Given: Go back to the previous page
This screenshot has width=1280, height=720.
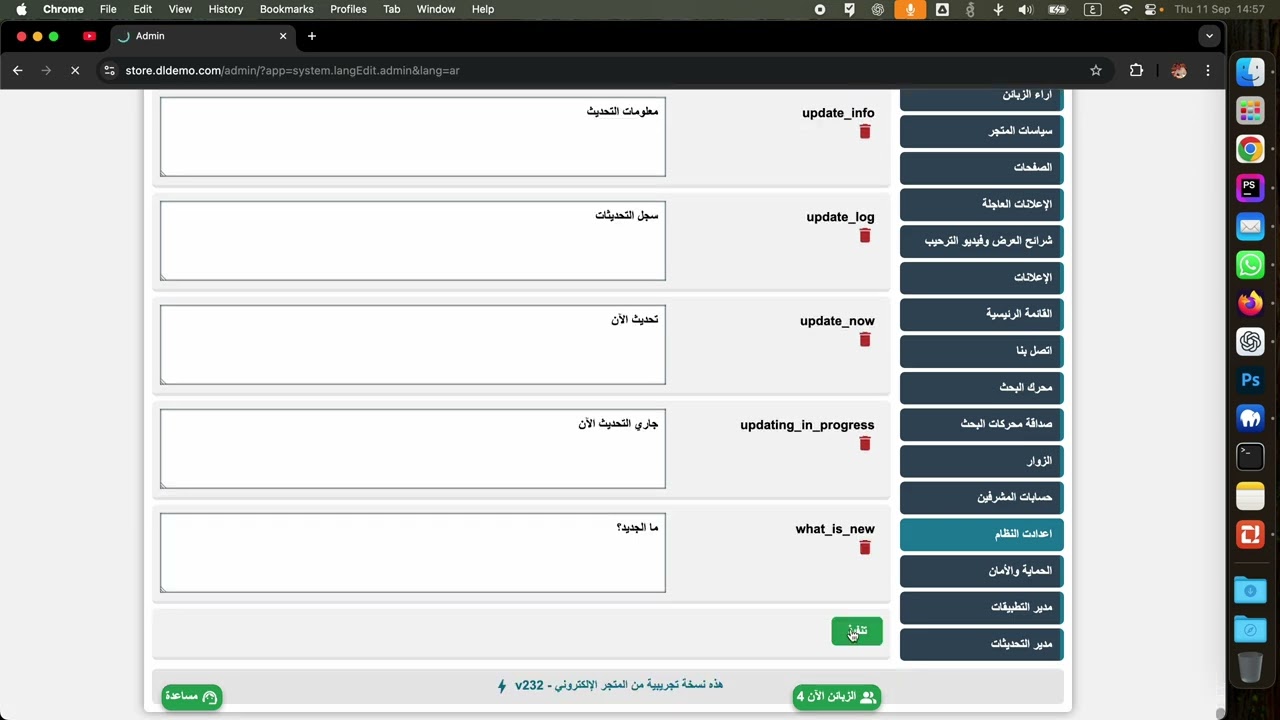Looking at the screenshot, I should (17, 70).
